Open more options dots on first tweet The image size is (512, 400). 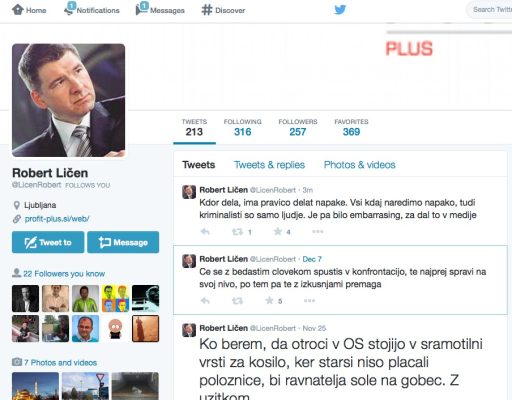pos(318,231)
